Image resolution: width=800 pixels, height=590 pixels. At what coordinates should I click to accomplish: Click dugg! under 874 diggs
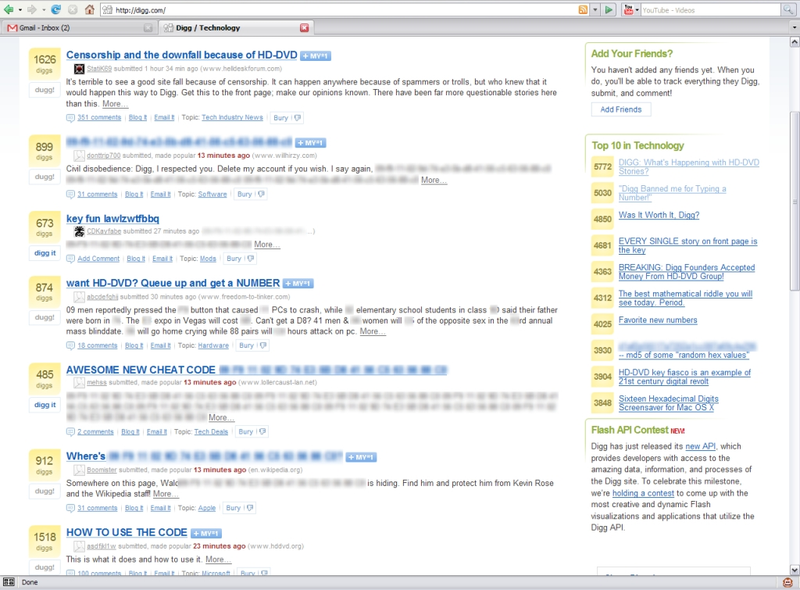click(44, 317)
